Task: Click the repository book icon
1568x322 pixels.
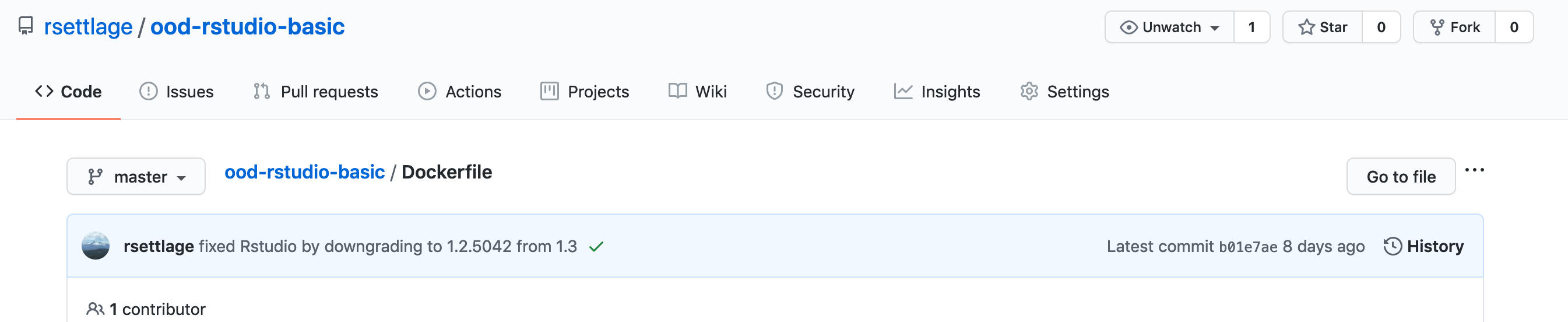Action: tap(26, 26)
